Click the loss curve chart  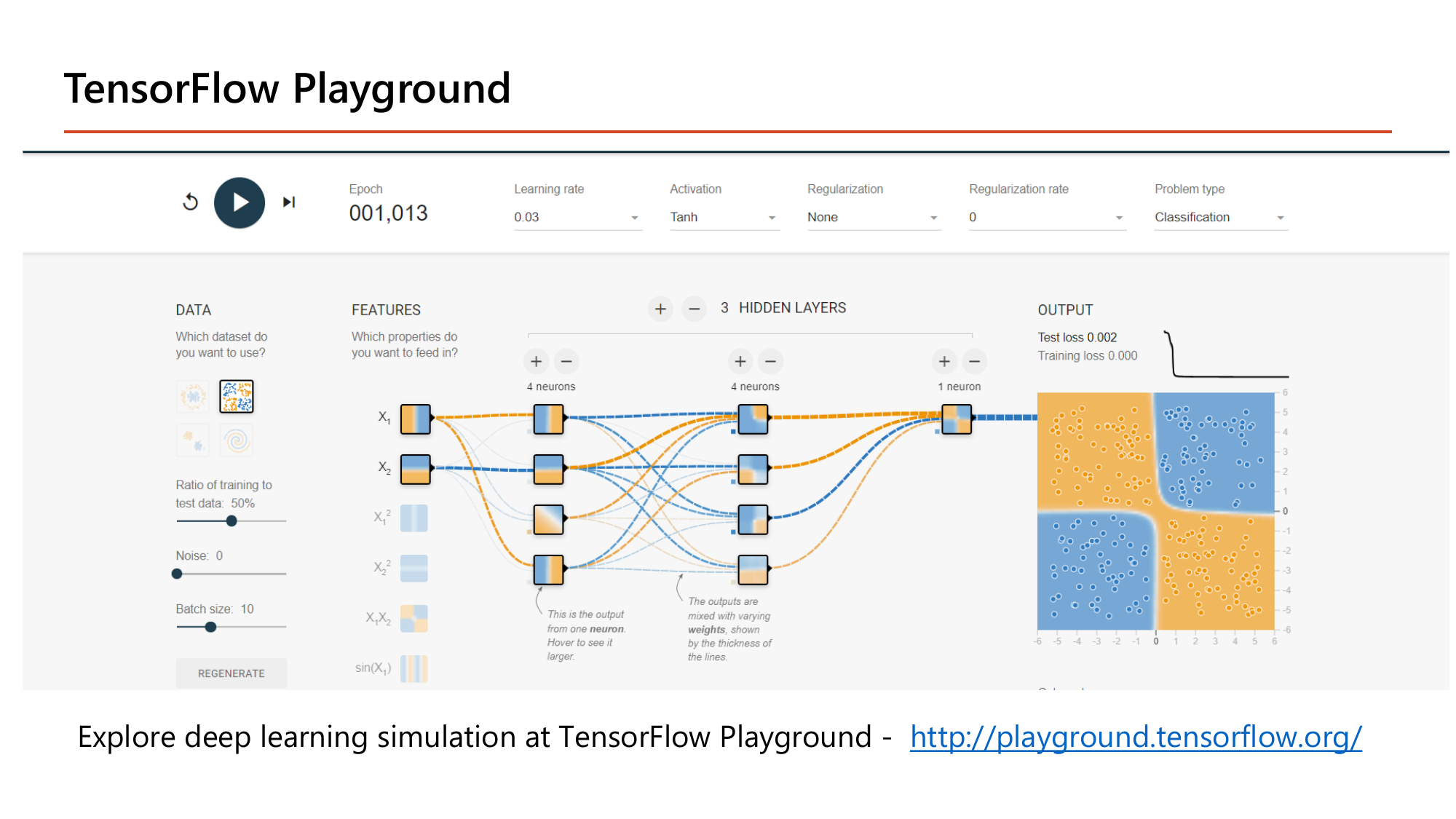[1227, 355]
